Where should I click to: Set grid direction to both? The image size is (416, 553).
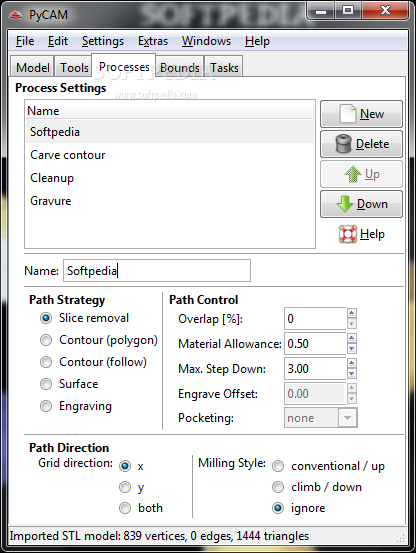pyautogui.click(x=125, y=508)
